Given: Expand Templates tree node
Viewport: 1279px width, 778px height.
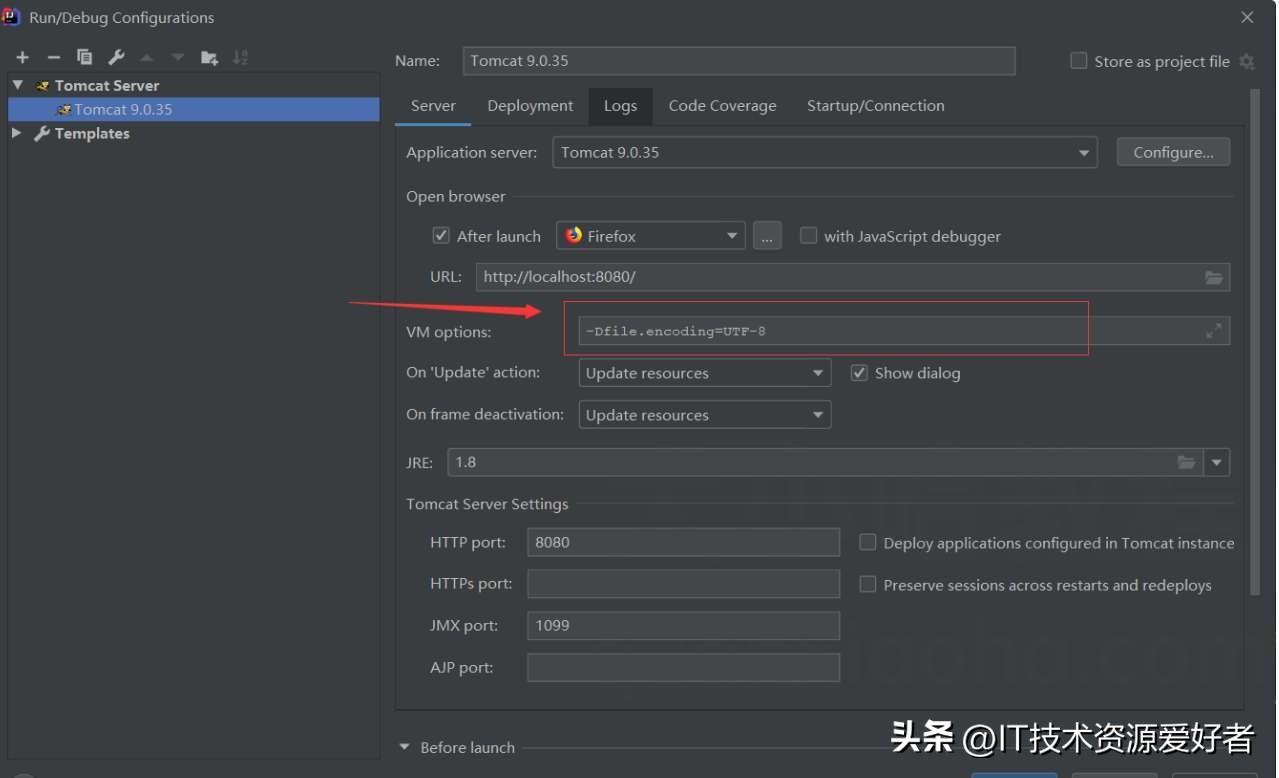Looking at the screenshot, I should [x=16, y=133].
